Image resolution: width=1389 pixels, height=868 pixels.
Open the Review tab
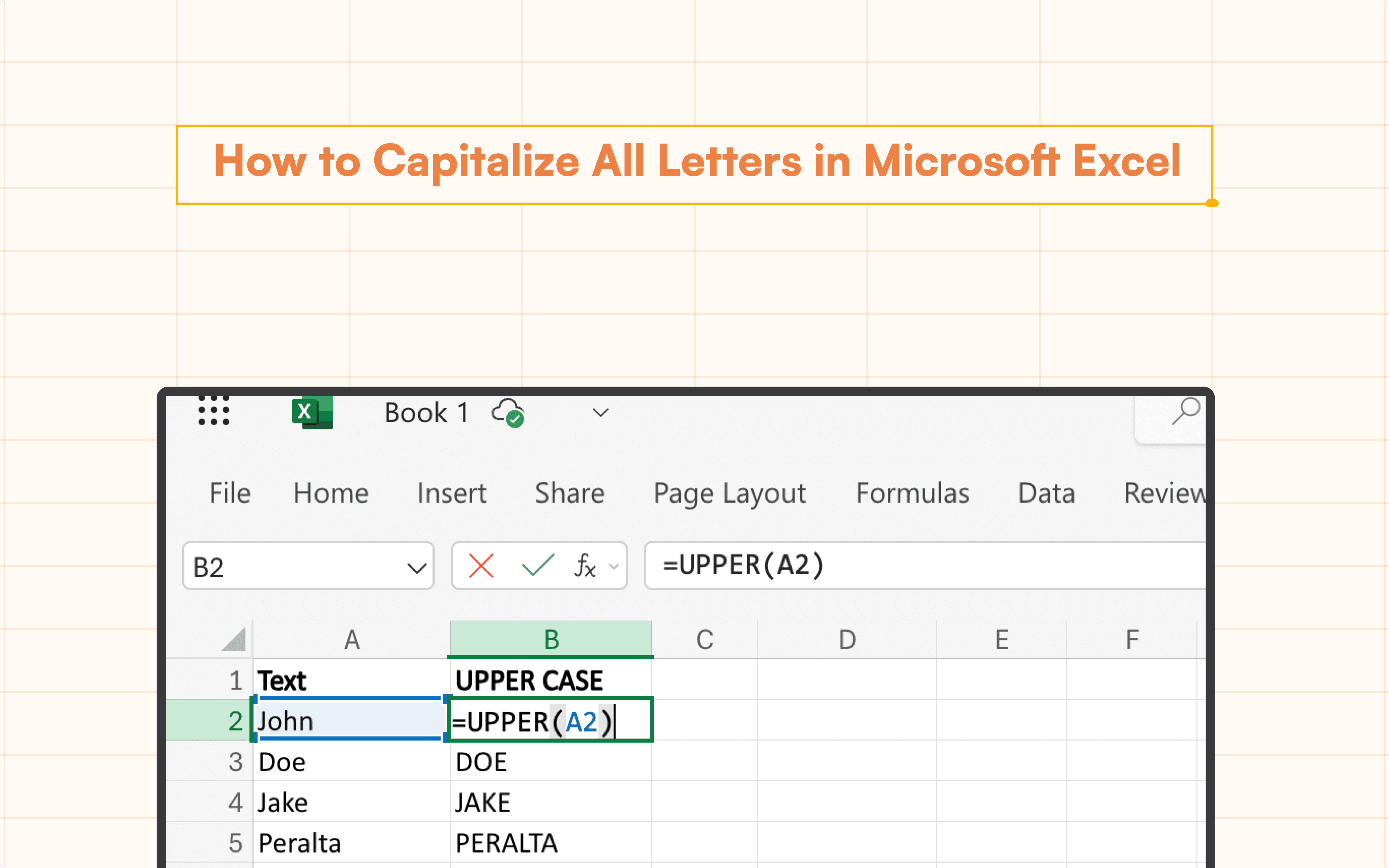click(1165, 493)
